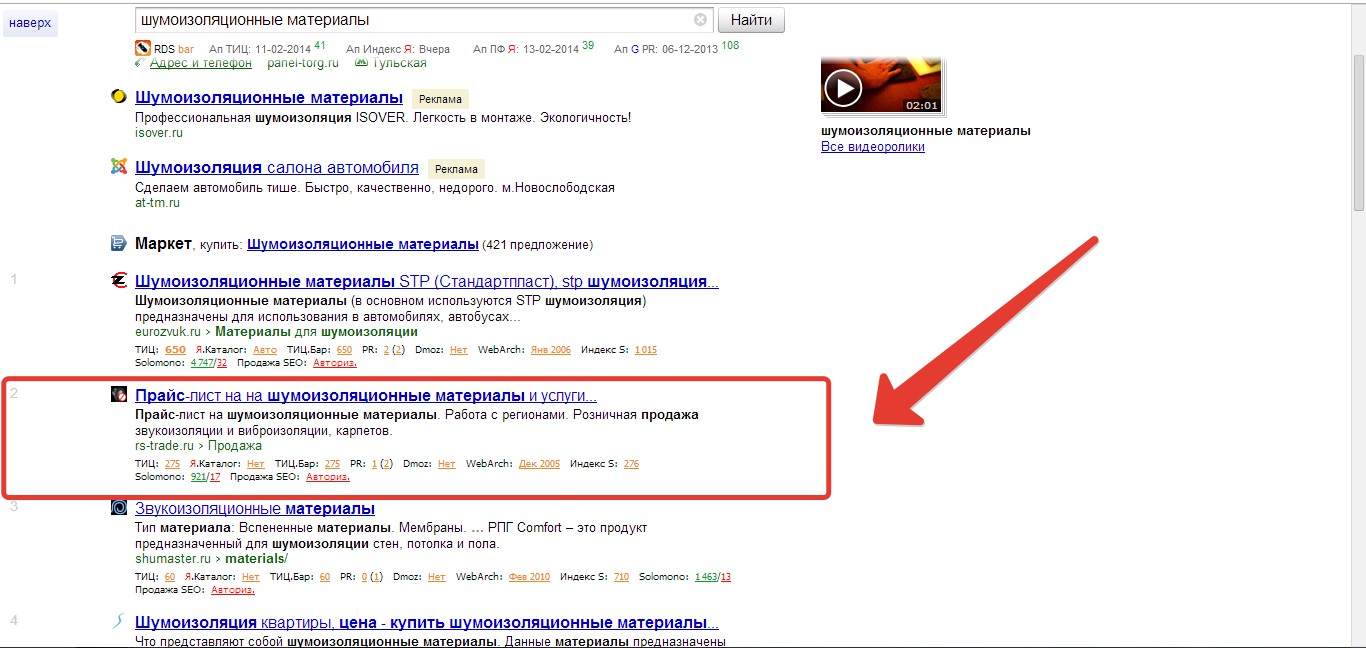Click the at-tm.ru ad favicon
1366x648 pixels.
pyautogui.click(x=119, y=167)
